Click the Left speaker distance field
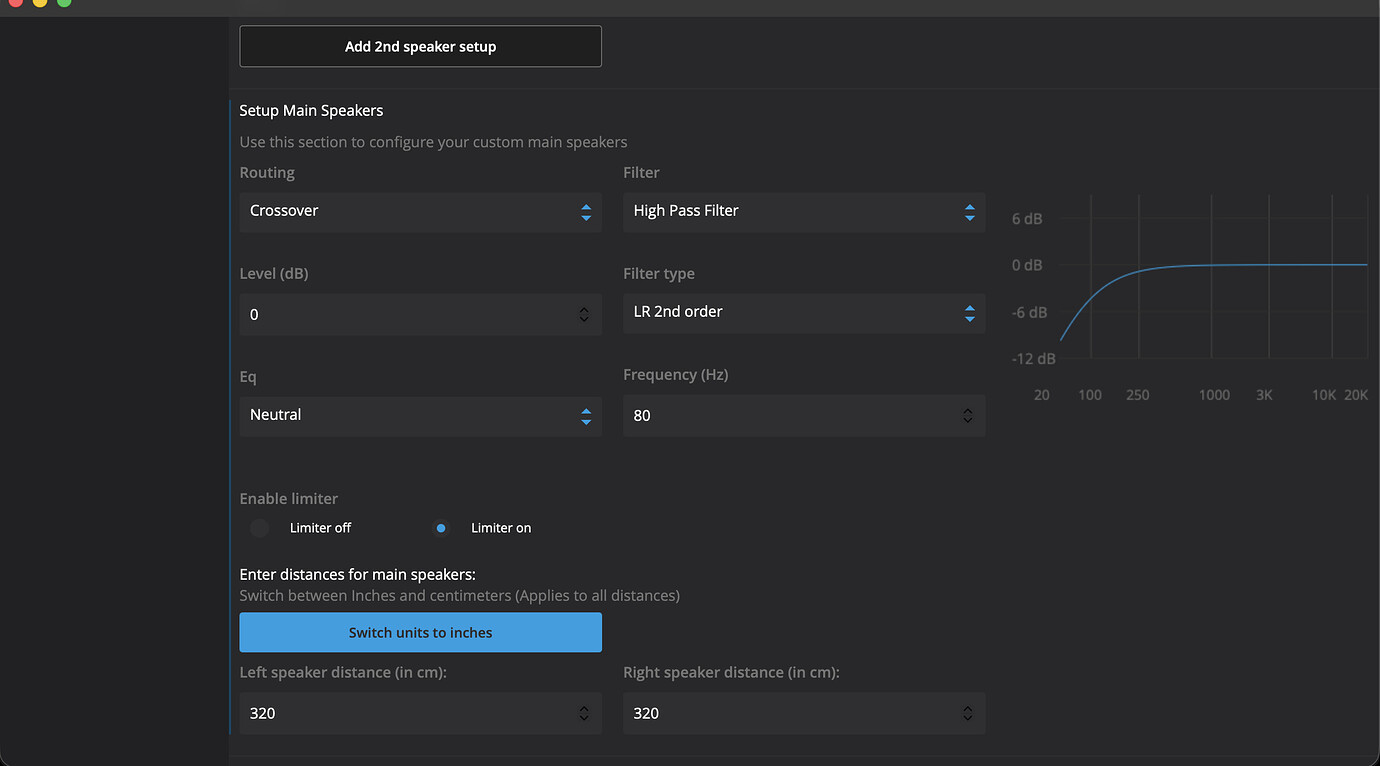 (400, 714)
